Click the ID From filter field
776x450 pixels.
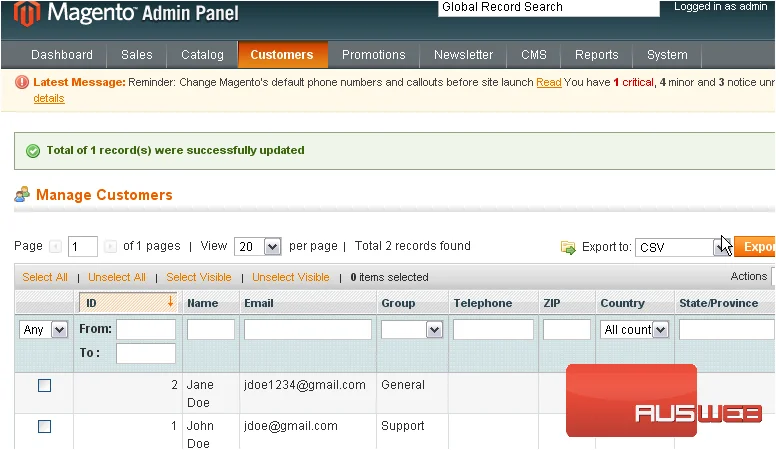[x=146, y=329]
